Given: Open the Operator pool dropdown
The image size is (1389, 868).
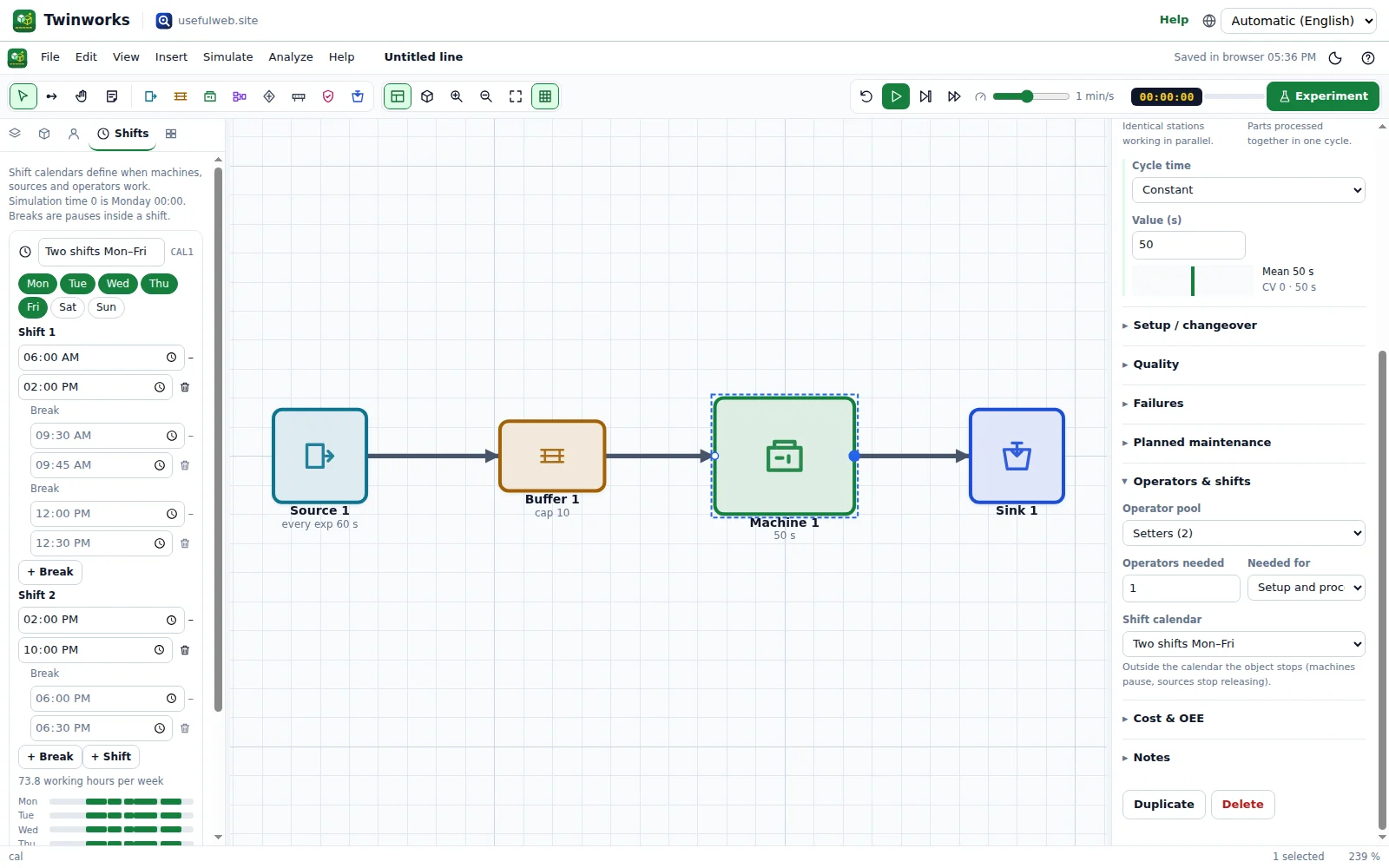Looking at the screenshot, I should pyautogui.click(x=1243, y=534).
